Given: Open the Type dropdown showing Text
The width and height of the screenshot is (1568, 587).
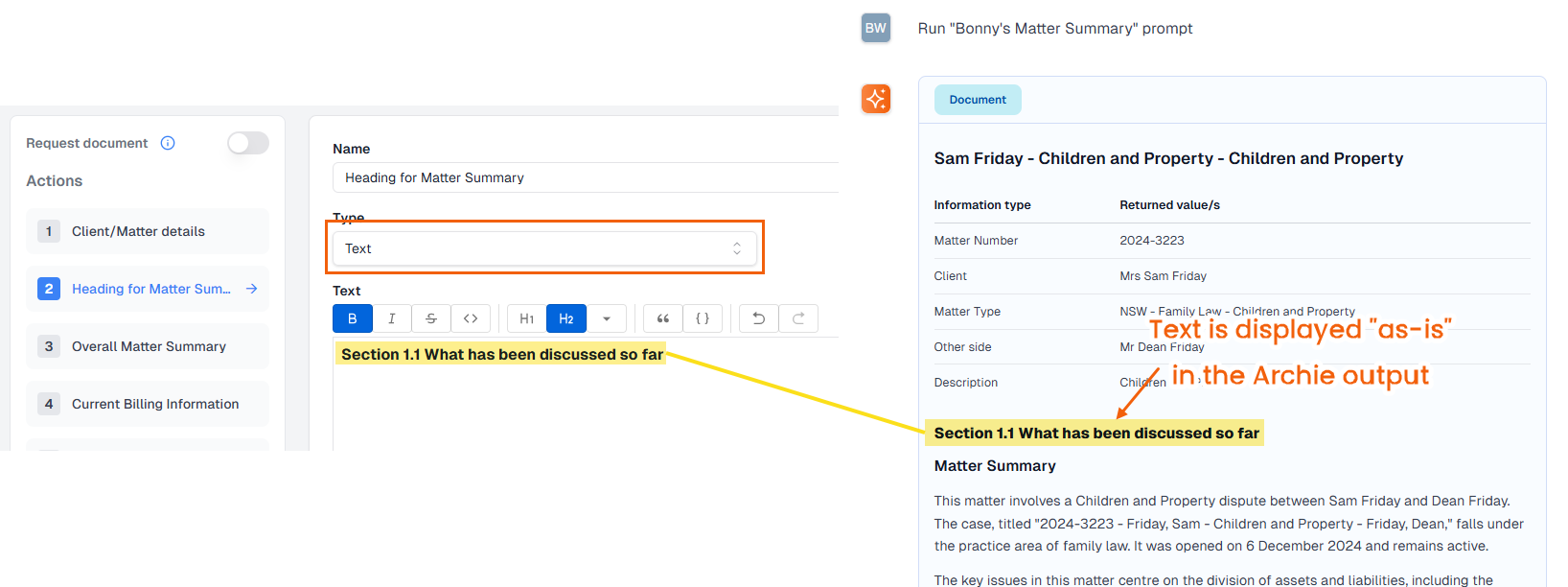Looking at the screenshot, I should click(543, 248).
